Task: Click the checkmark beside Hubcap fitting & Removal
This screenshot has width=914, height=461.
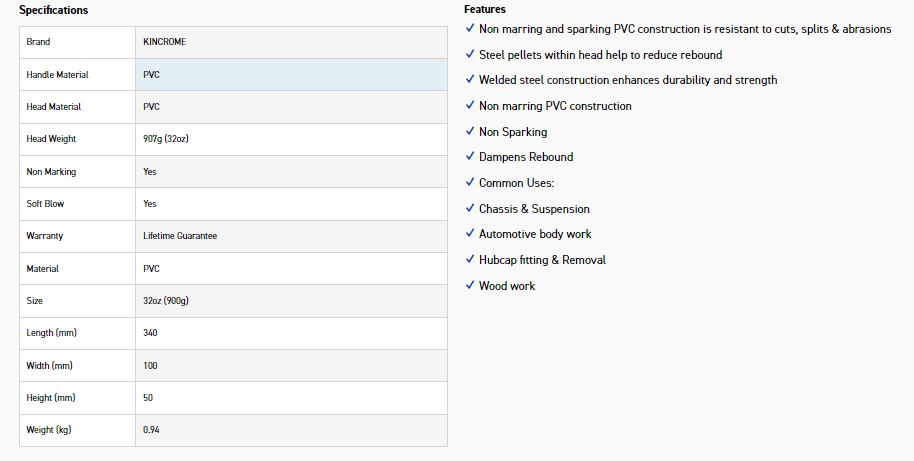Action: point(470,259)
